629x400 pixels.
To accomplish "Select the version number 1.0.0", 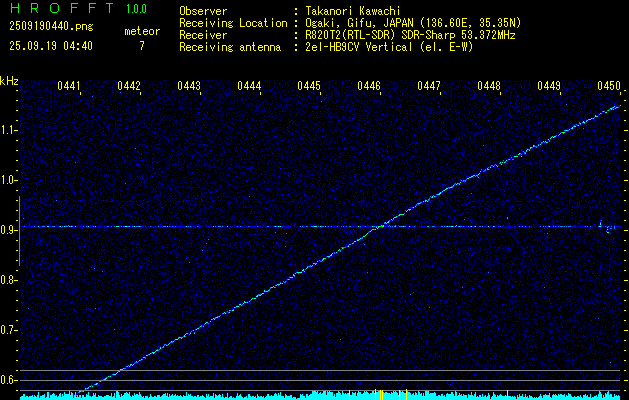I will [x=136, y=8].
